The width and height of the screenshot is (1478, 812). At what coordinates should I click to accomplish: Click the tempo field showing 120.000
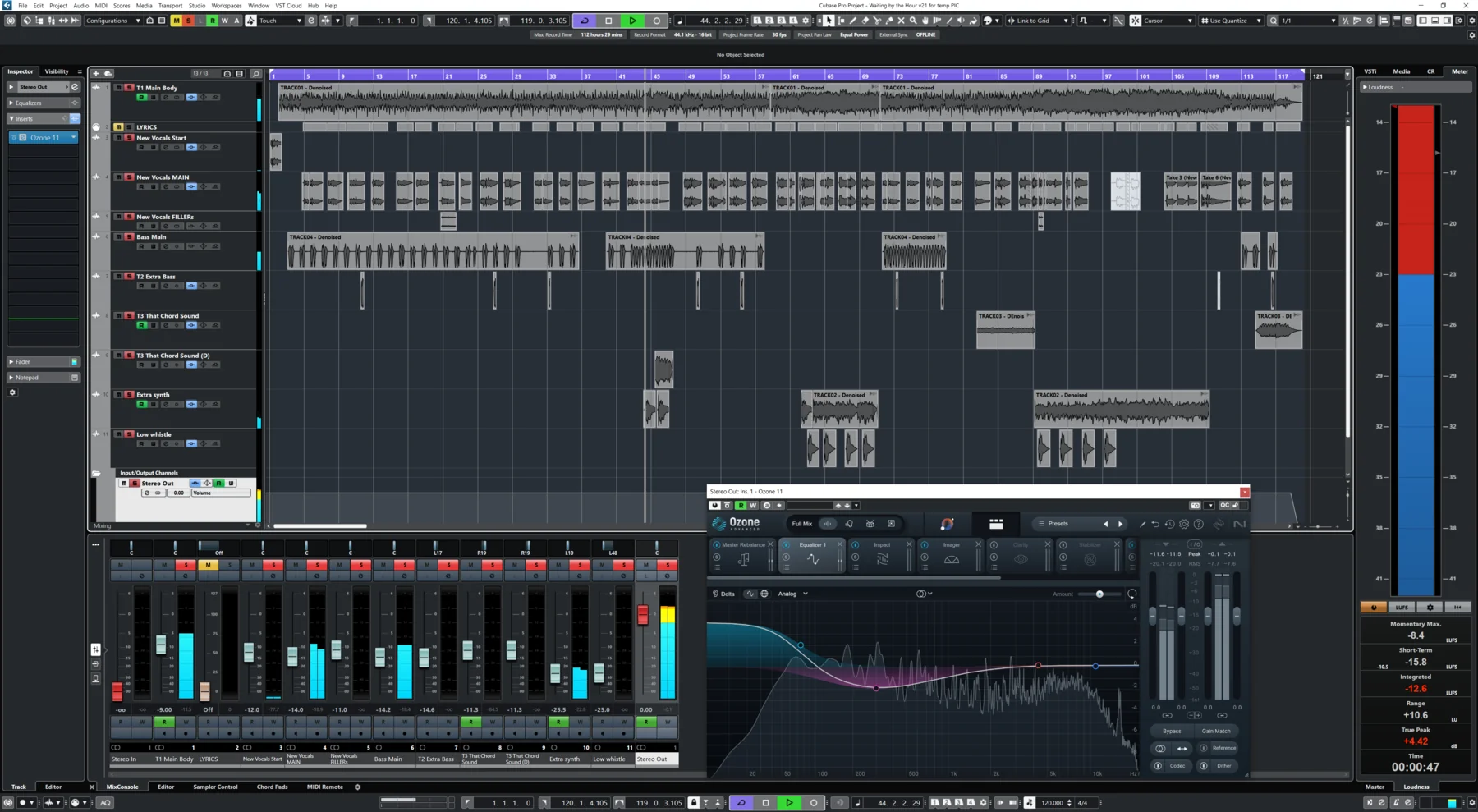coord(1051,802)
